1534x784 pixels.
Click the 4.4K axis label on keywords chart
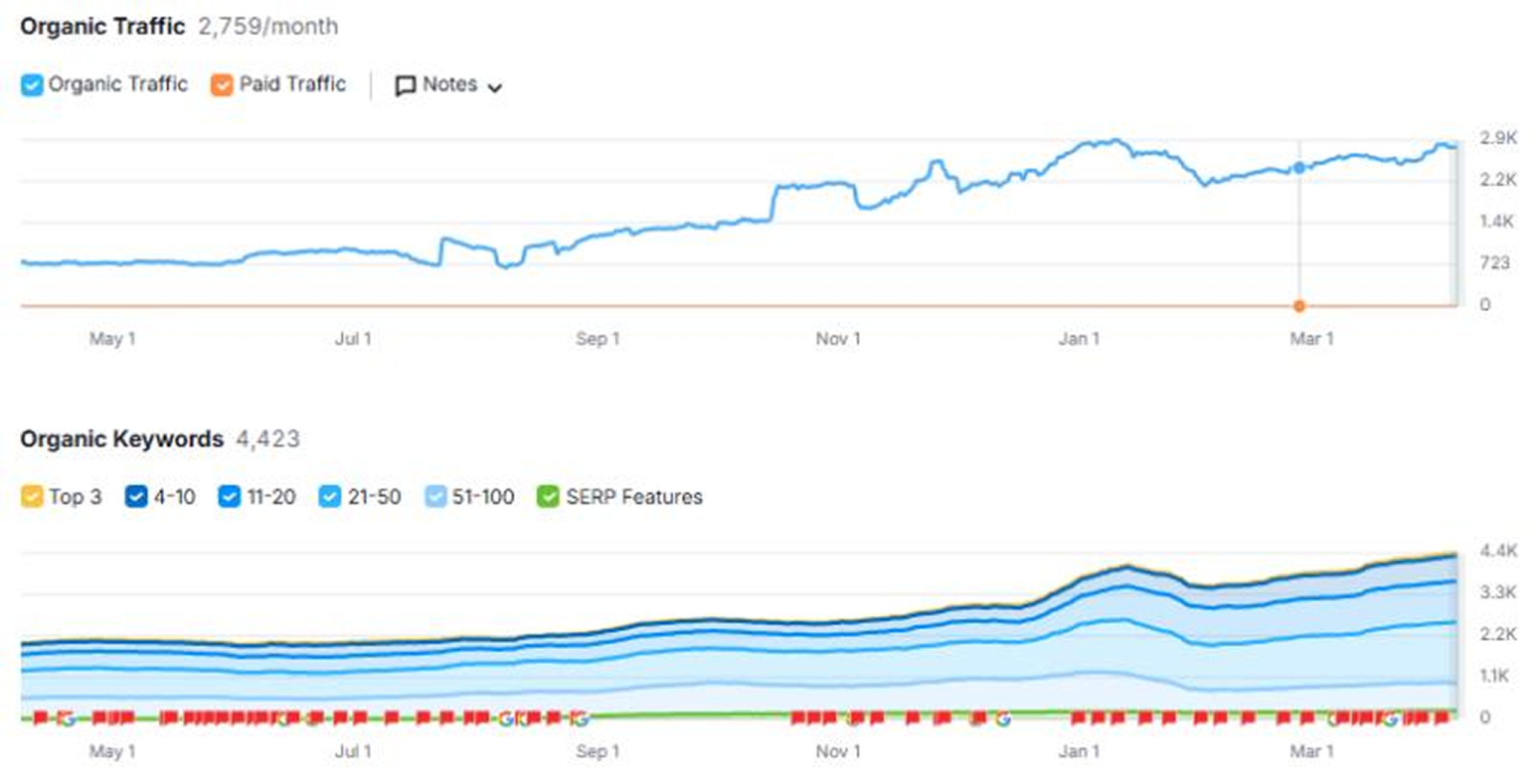[1499, 551]
